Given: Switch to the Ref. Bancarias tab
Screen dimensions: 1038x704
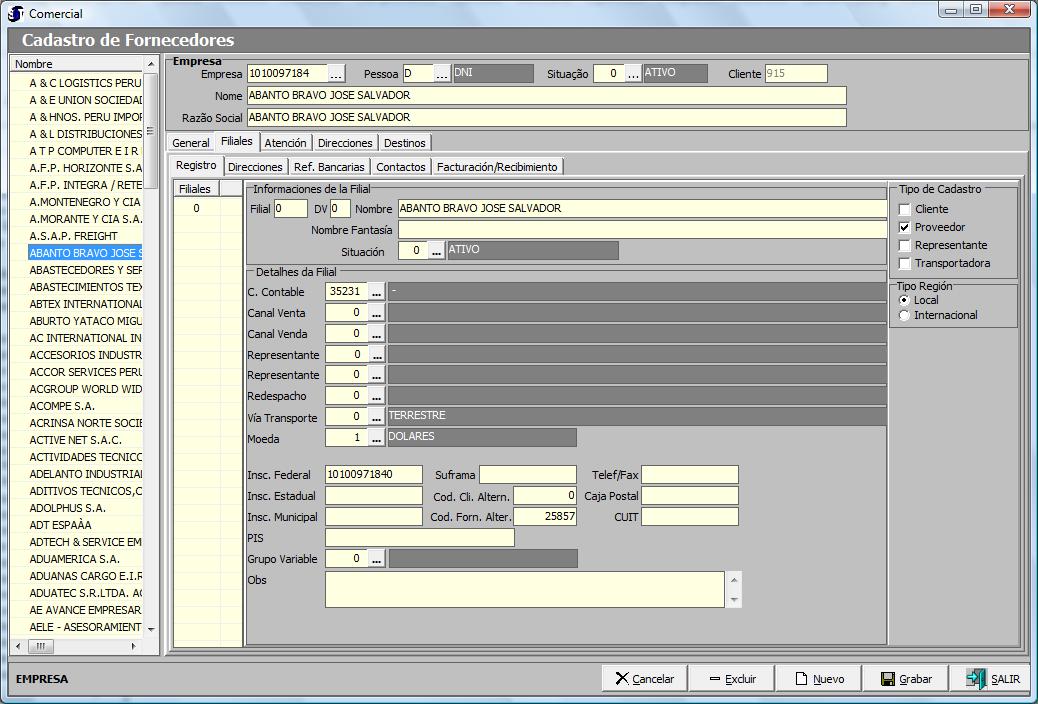Looking at the screenshot, I should [329, 167].
